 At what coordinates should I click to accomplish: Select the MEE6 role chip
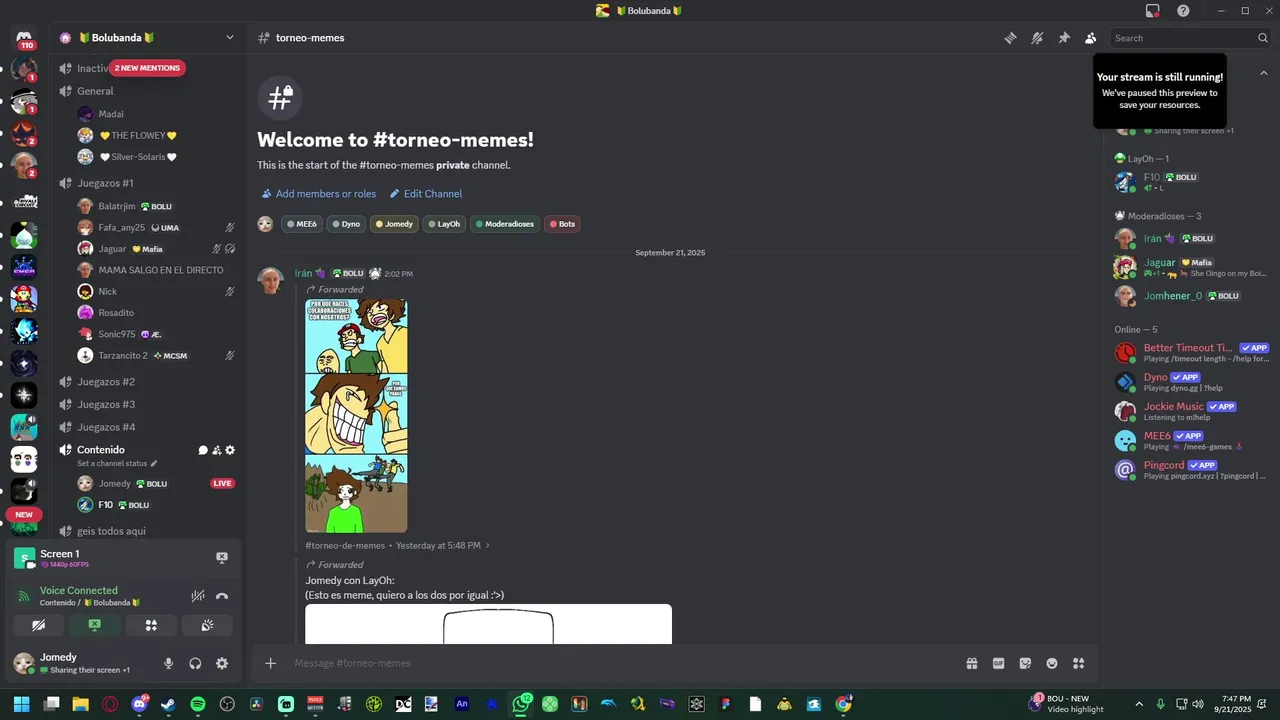[302, 224]
